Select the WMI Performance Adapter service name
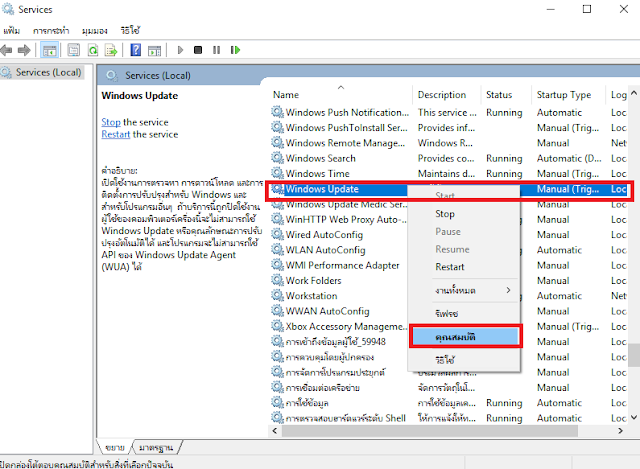Screen dimensions: 640x469 click(x=342, y=265)
